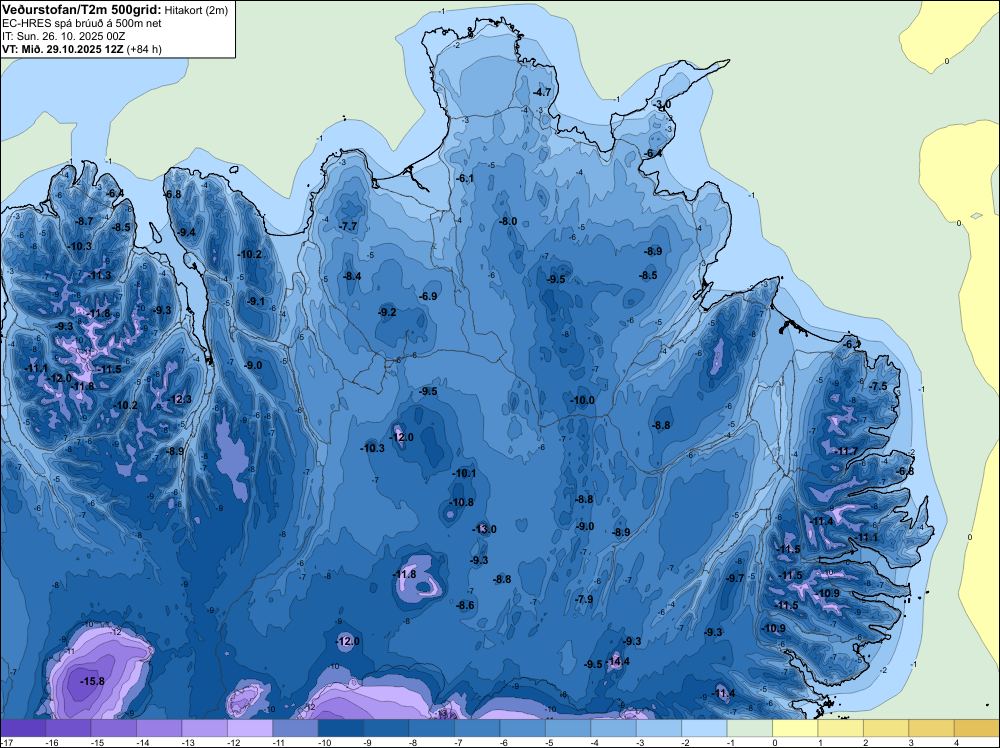Click the -10.1 temperature value on the map

(464, 473)
